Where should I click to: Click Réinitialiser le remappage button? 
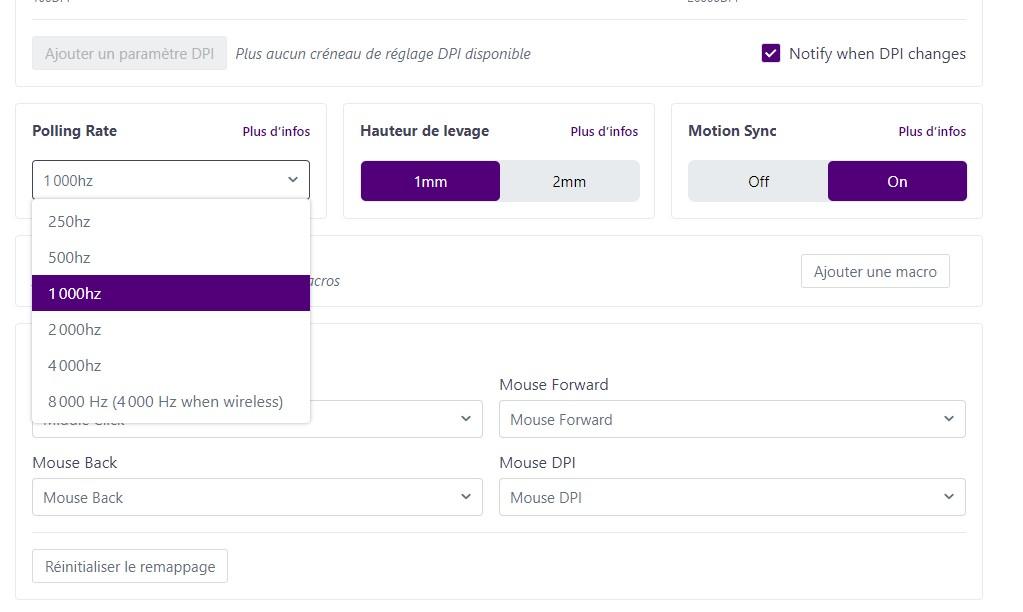(x=130, y=567)
